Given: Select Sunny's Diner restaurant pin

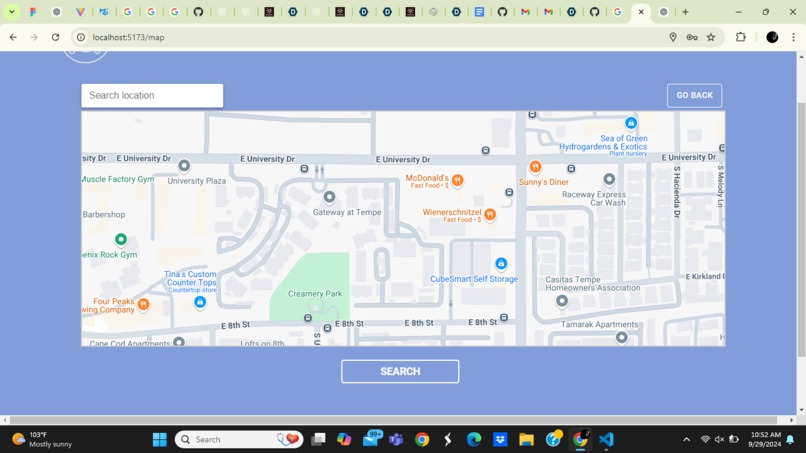Looking at the screenshot, I should click(x=535, y=167).
